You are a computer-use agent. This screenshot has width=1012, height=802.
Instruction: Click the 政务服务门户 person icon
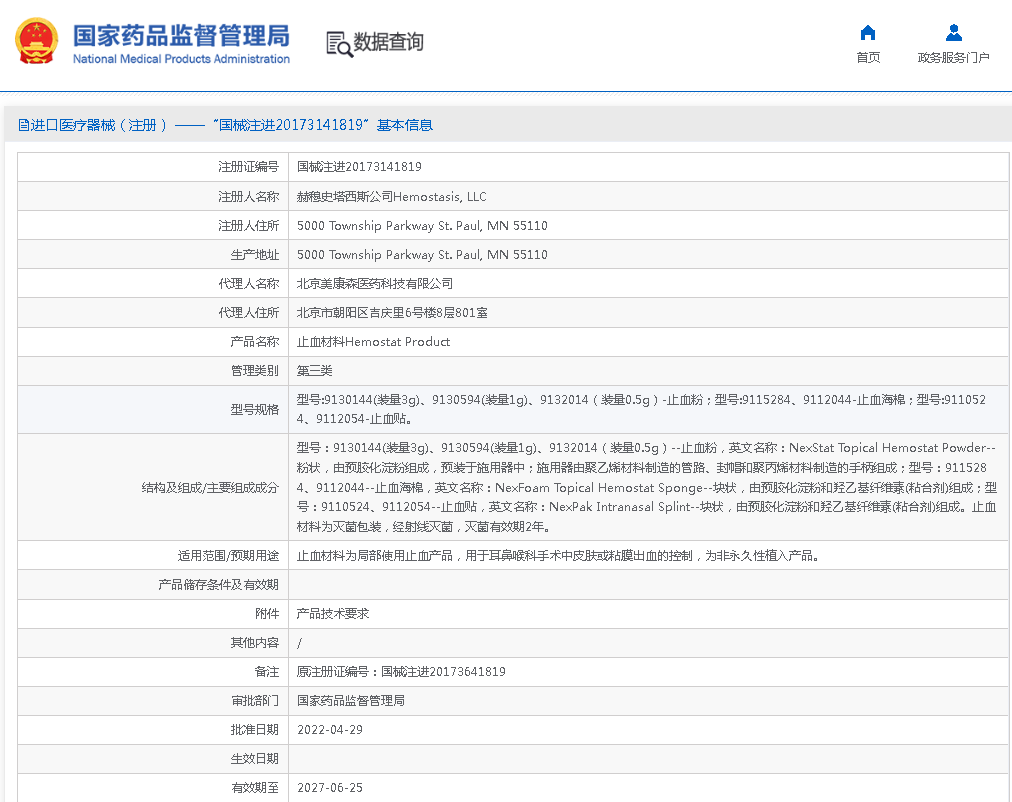953,33
